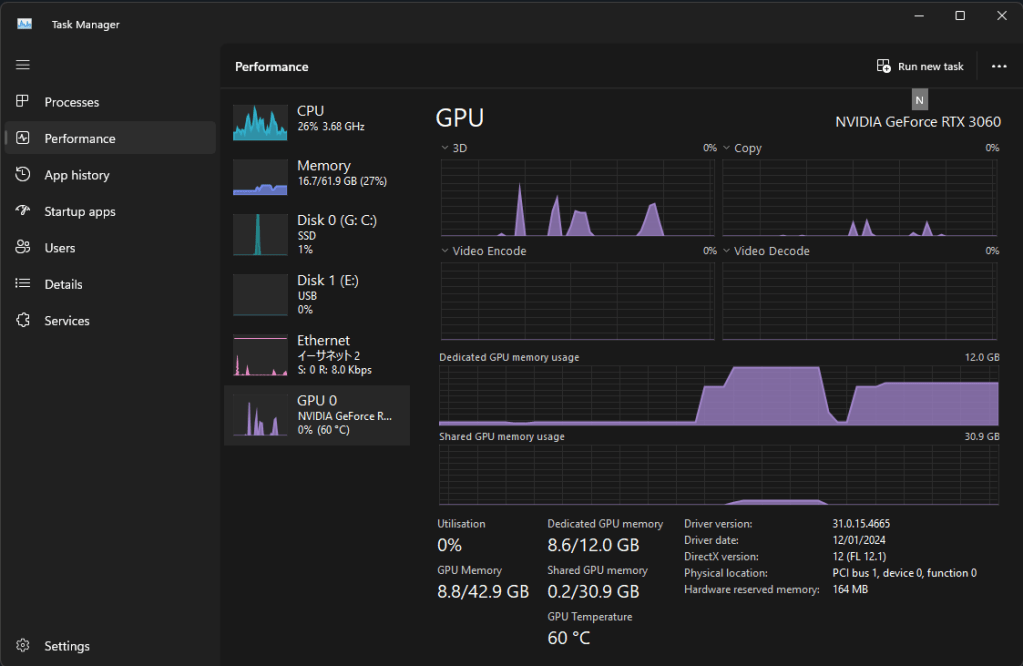
Task: Change the Copy graph engine dropdown
Action: click(728, 148)
